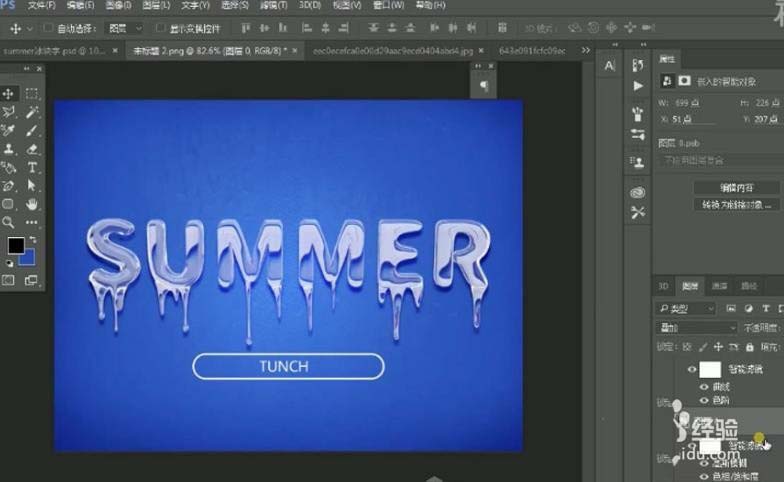Filter layers by adjustment layers icon
This screenshot has height=482, width=784.
pyautogui.click(x=748, y=308)
